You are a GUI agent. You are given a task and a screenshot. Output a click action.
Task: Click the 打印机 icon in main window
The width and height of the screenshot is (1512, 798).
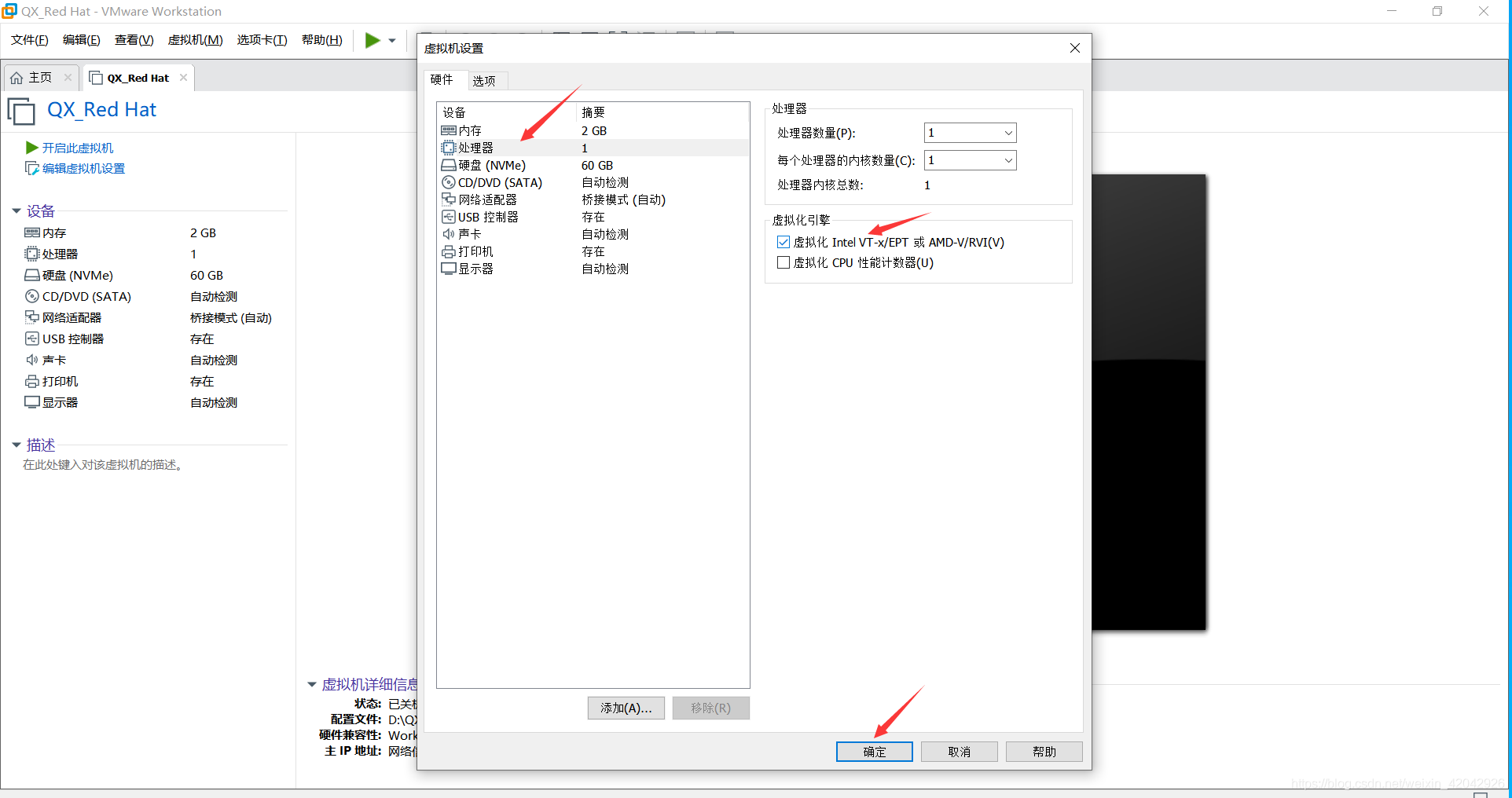(32, 381)
